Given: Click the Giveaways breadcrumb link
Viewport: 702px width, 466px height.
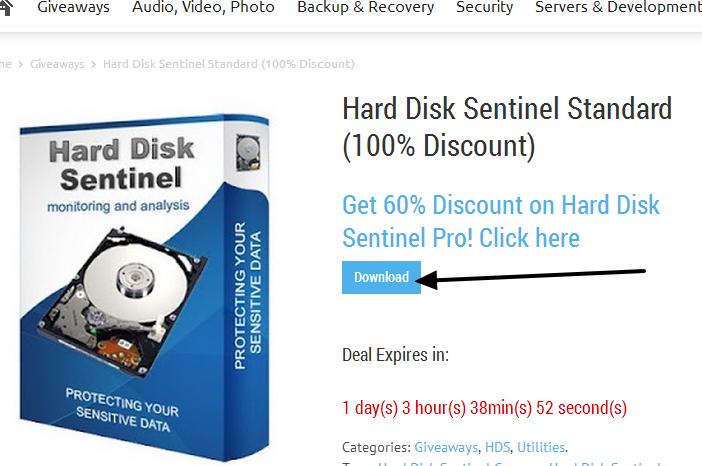Looking at the screenshot, I should [x=57, y=64].
